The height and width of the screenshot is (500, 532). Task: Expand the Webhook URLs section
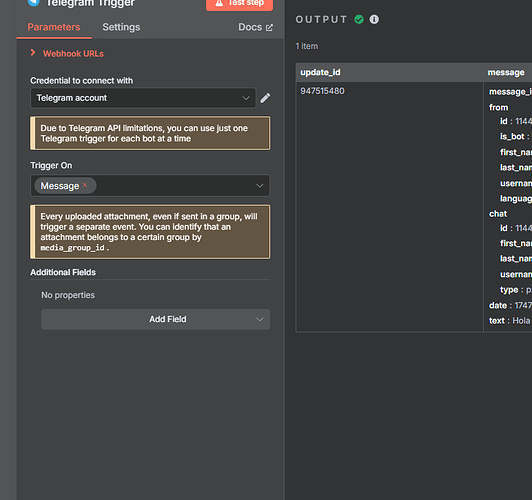(x=33, y=53)
